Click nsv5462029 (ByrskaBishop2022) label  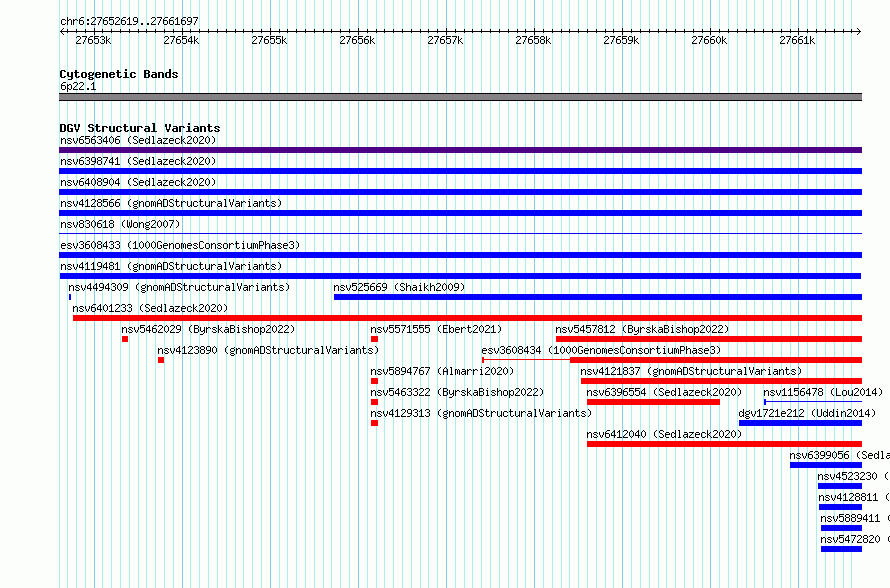[208, 329]
